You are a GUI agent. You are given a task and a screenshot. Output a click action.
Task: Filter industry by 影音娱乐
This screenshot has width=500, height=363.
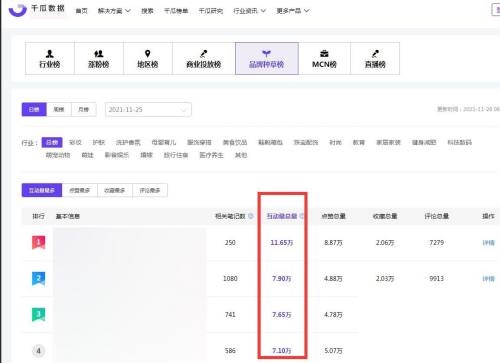point(117,155)
